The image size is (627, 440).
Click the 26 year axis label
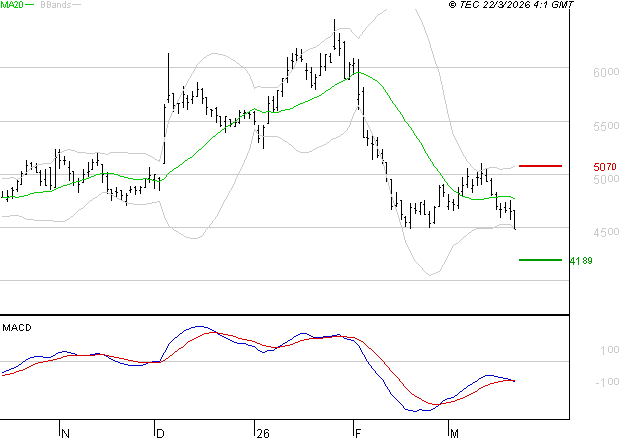[x=263, y=434]
